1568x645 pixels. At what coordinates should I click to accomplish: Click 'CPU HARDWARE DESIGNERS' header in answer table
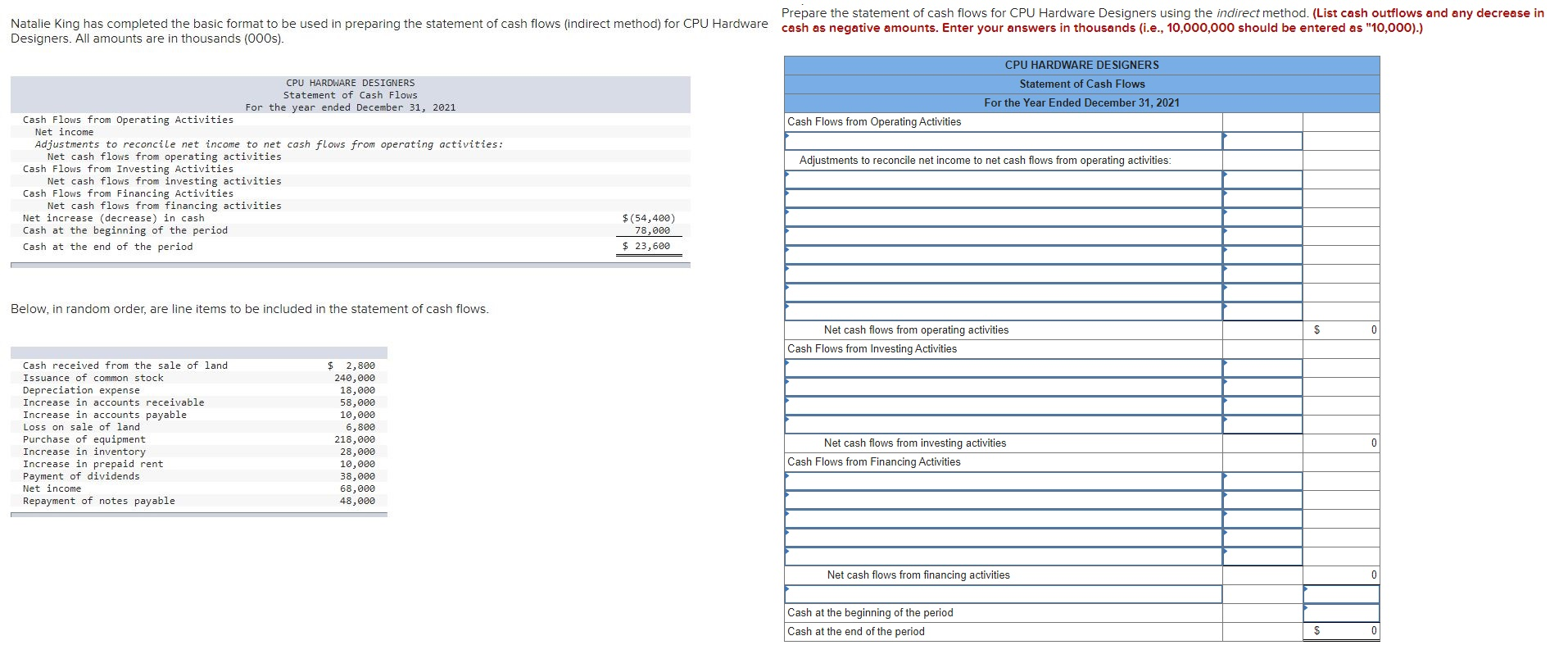(x=1081, y=66)
